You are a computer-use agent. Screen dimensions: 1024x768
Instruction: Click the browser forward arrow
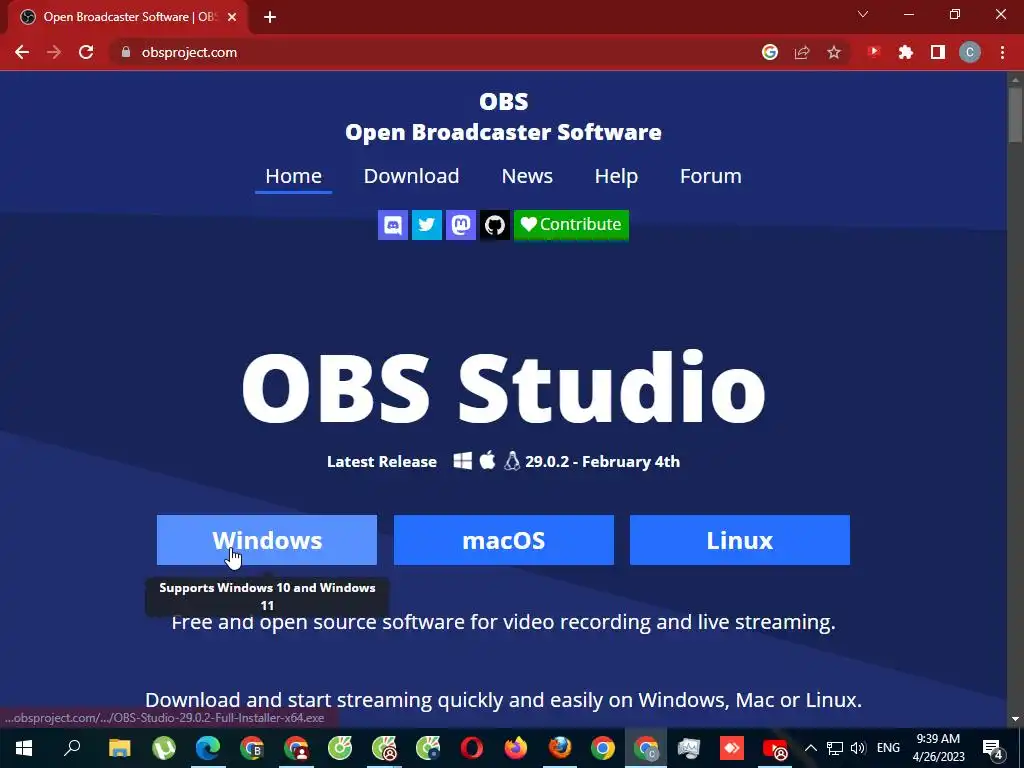point(54,52)
